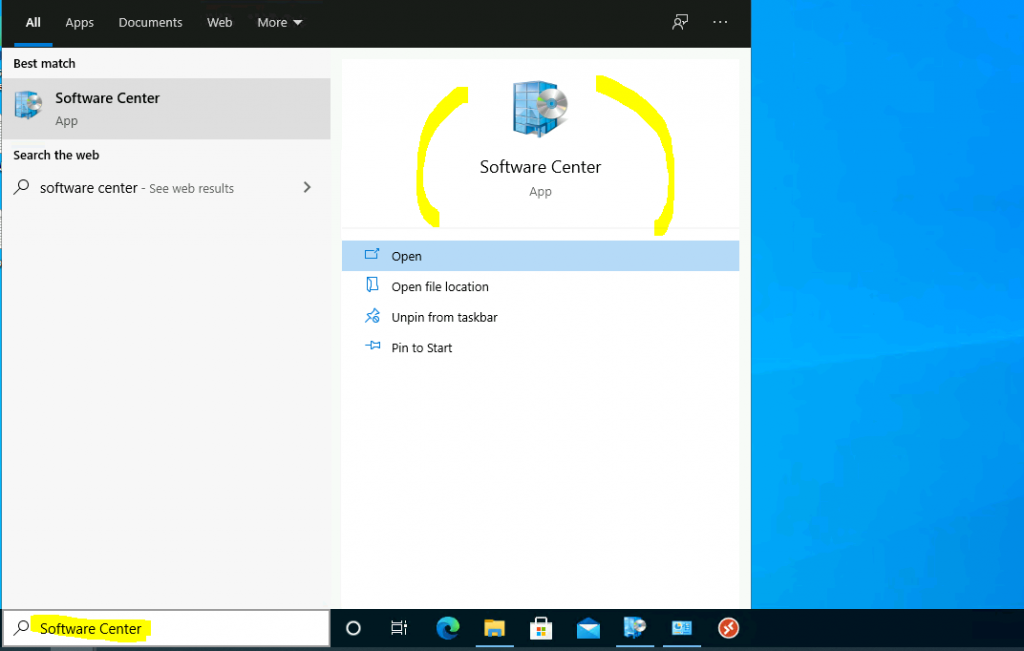
Task: Click the Open file location icon
Action: click(x=372, y=285)
